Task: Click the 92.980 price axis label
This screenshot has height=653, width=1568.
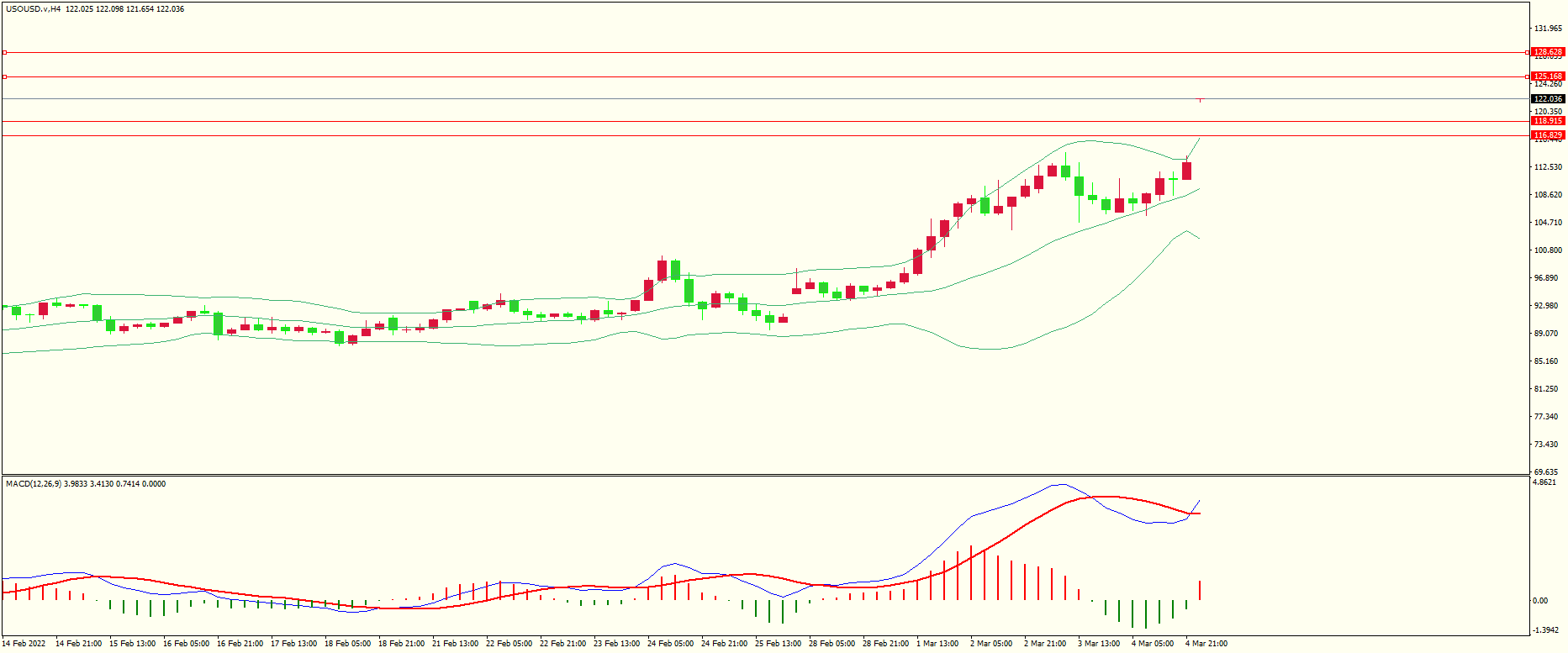Action: [1548, 306]
